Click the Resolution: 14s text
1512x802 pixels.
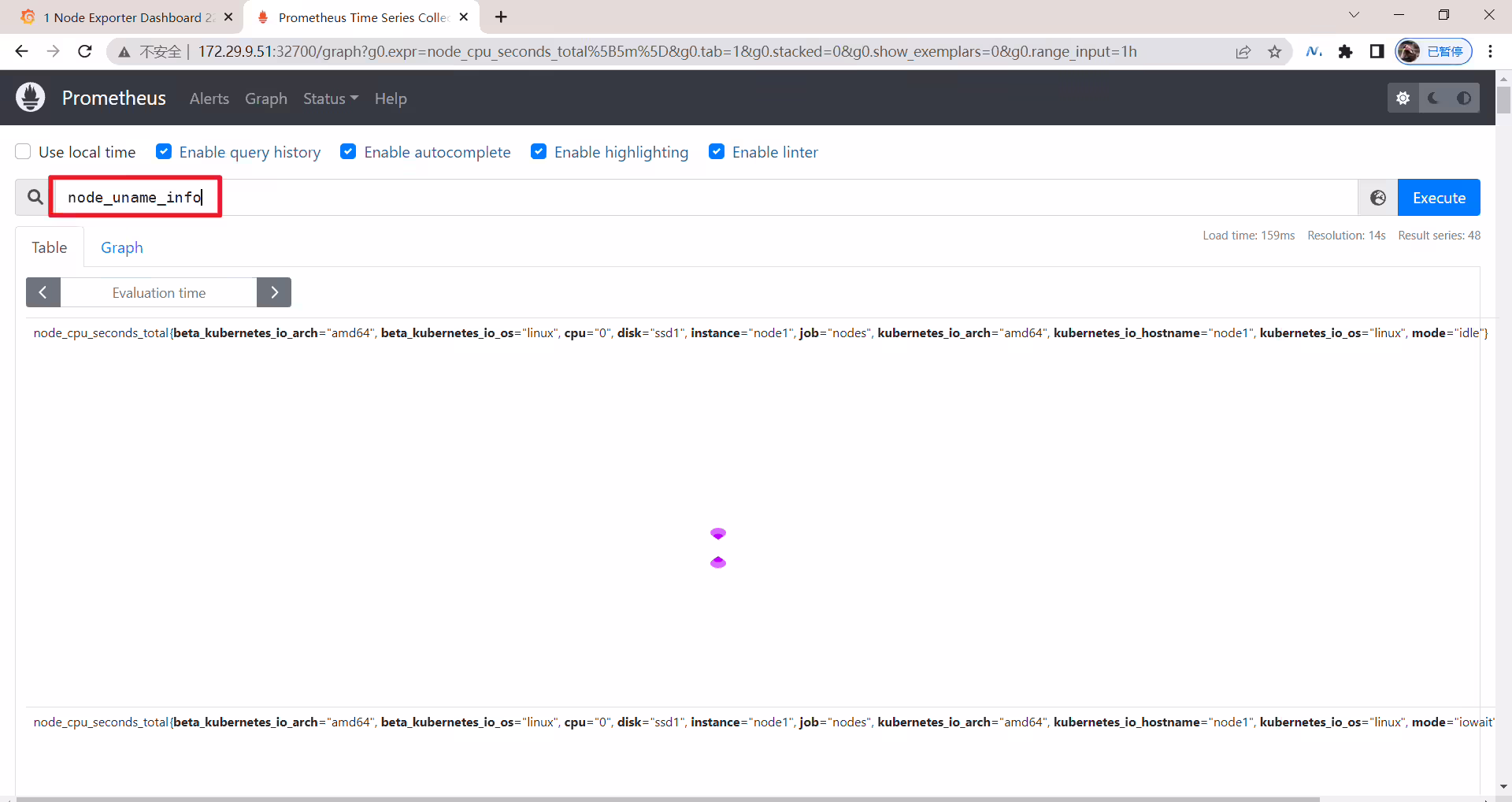pyautogui.click(x=1347, y=236)
